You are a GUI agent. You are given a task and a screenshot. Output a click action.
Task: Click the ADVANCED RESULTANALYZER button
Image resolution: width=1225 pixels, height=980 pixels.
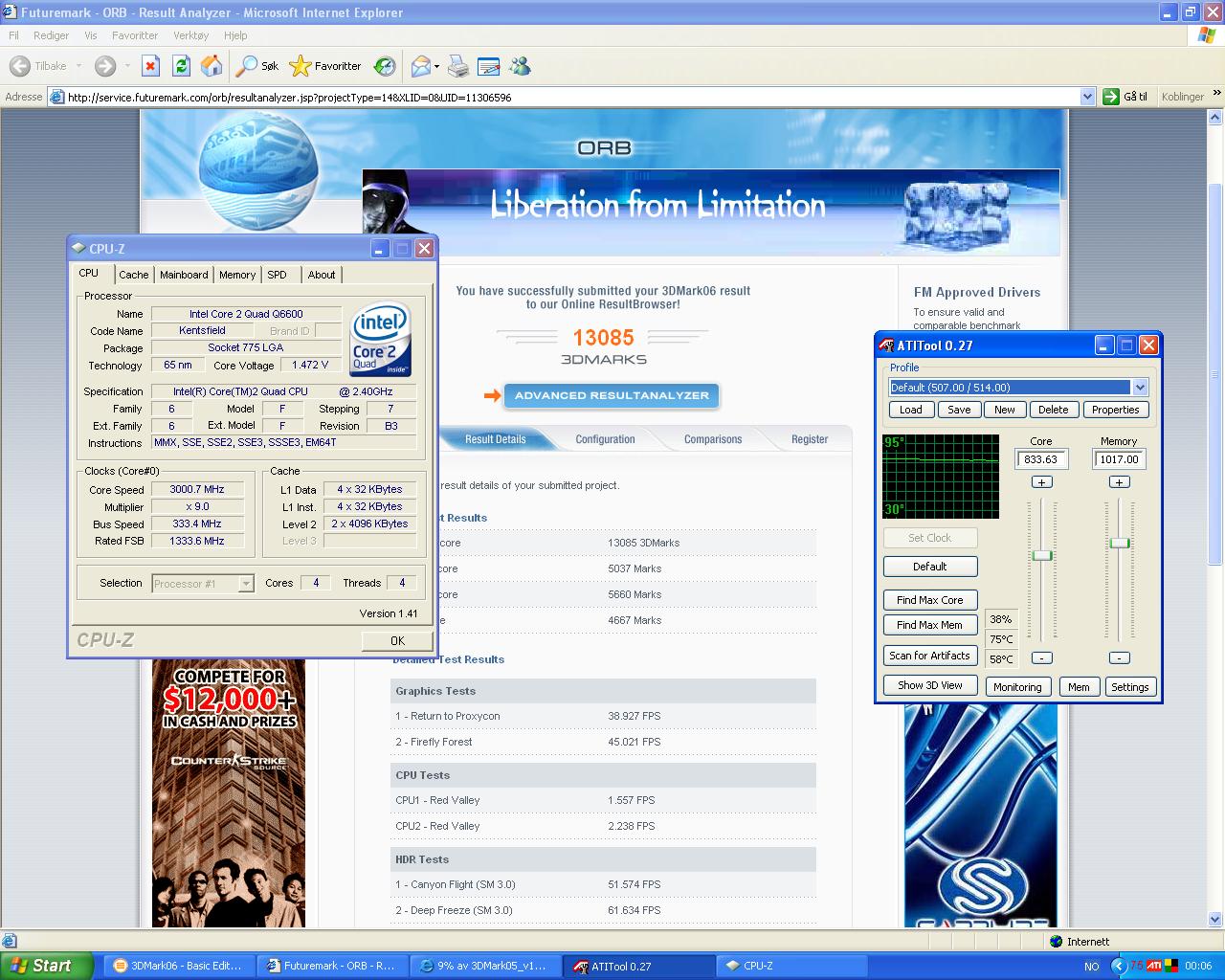(612, 395)
